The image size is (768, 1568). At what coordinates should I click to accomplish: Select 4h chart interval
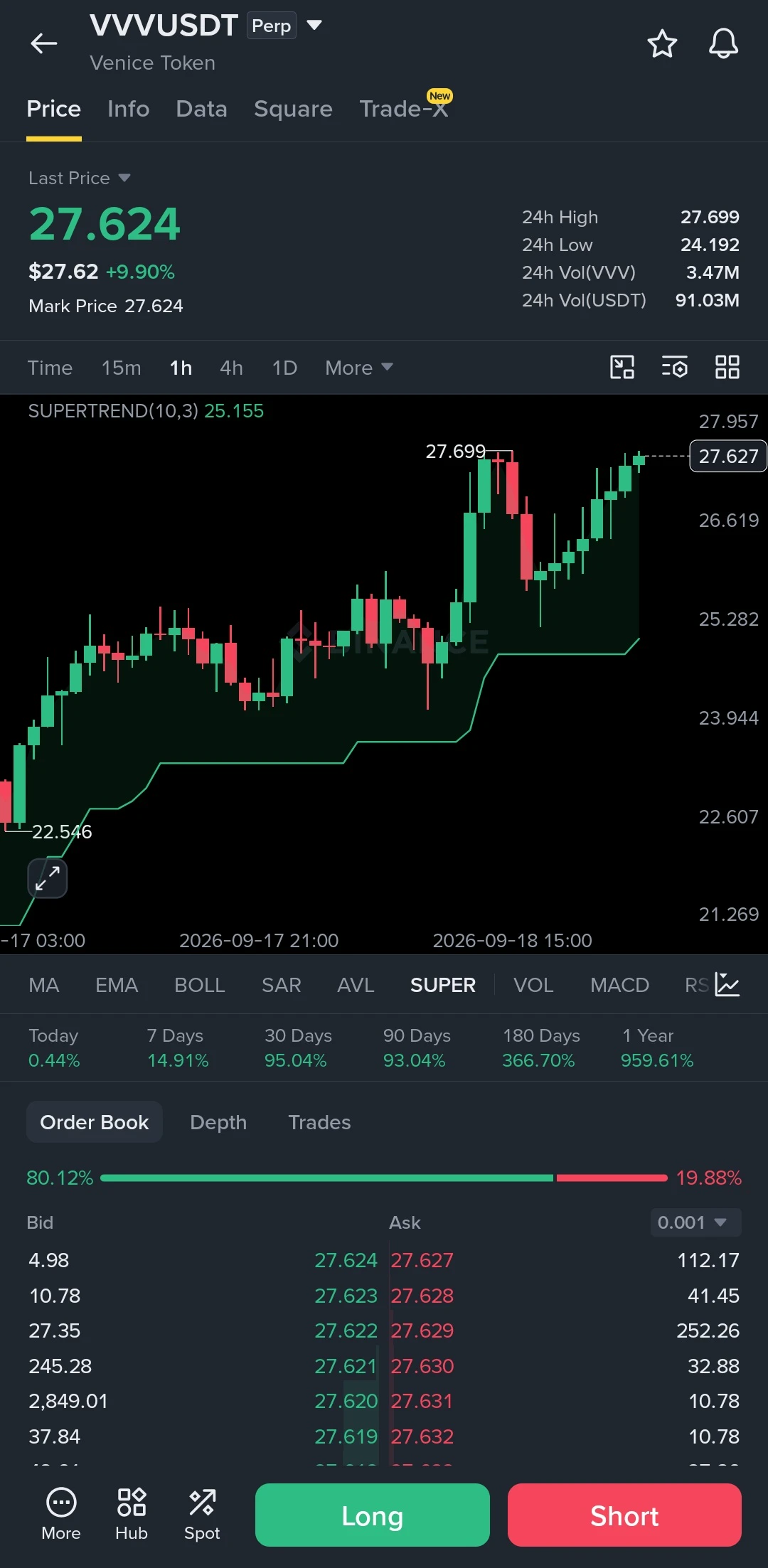pyautogui.click(x=231, y=368)
